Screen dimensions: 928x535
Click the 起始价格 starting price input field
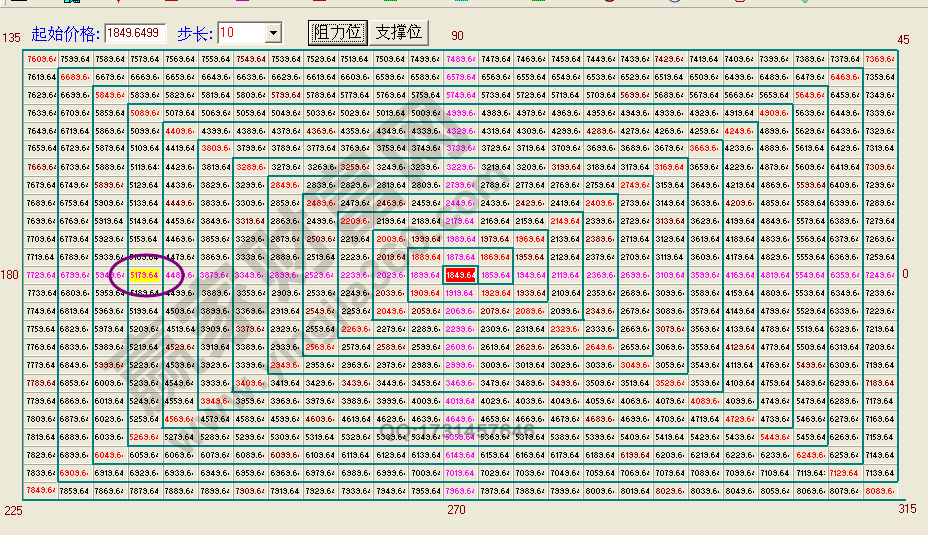click(x=134, y=34)
